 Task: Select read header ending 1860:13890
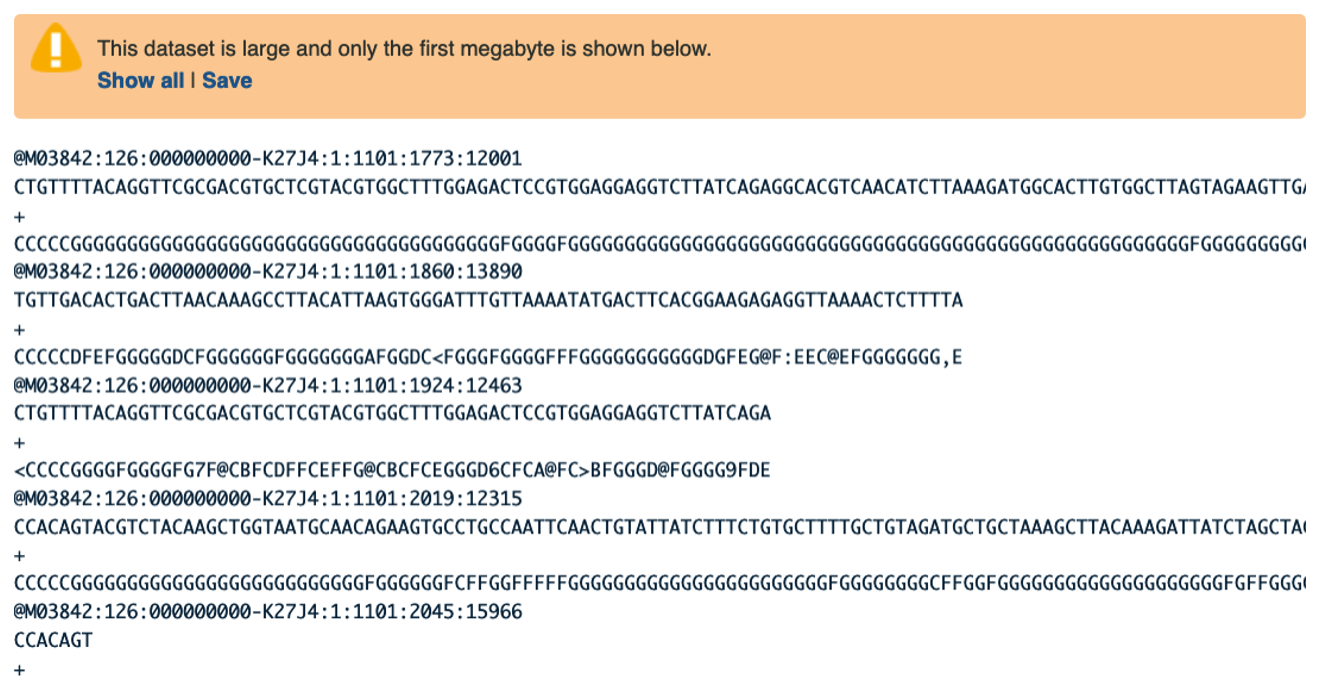tap(268, 272)
